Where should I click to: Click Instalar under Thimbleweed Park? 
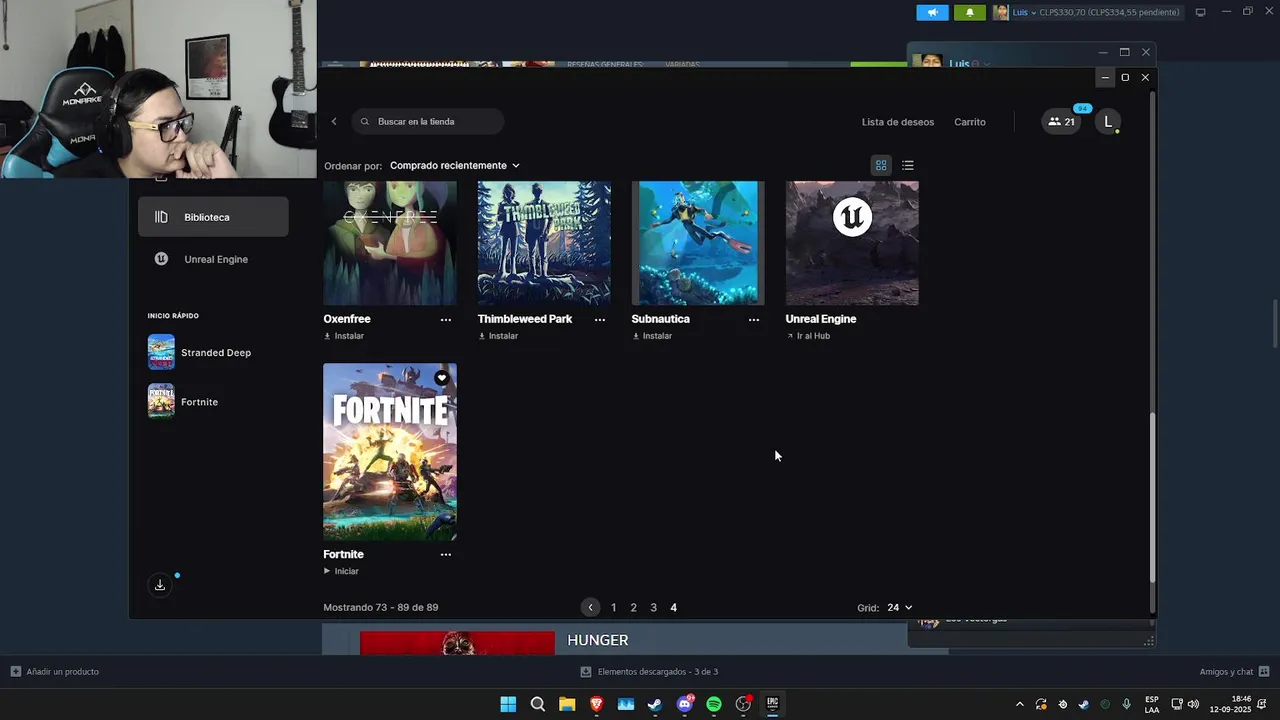pyautogui.click(x=498, y=336)
